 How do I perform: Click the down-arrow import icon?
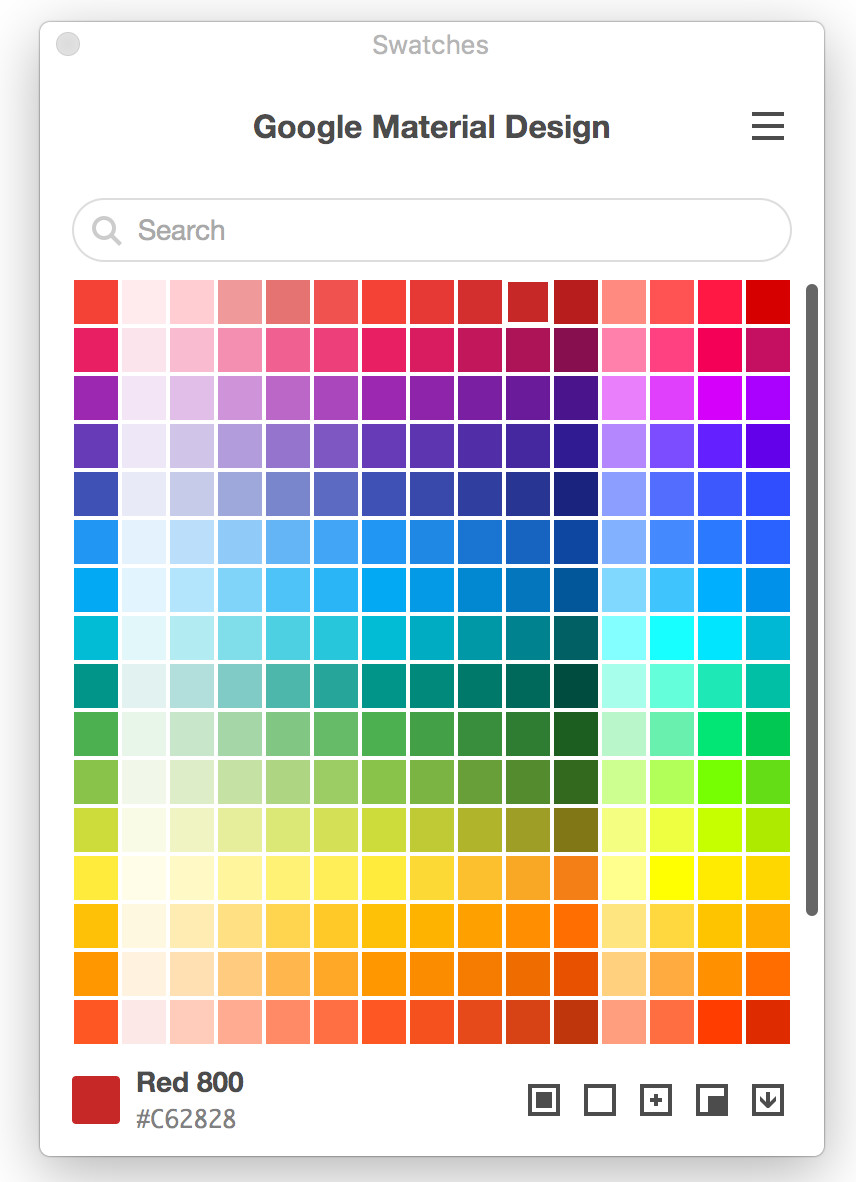[767, 1100]
